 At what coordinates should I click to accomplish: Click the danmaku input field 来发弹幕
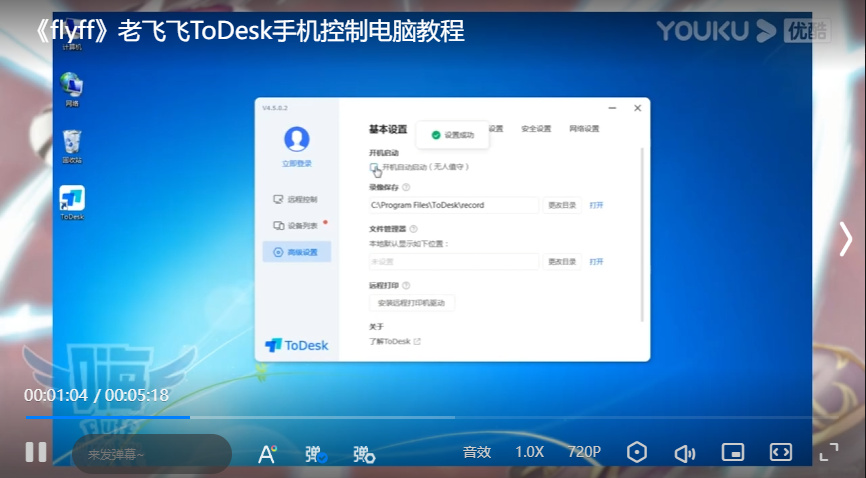pyautogui.click(x=152, y=454)
